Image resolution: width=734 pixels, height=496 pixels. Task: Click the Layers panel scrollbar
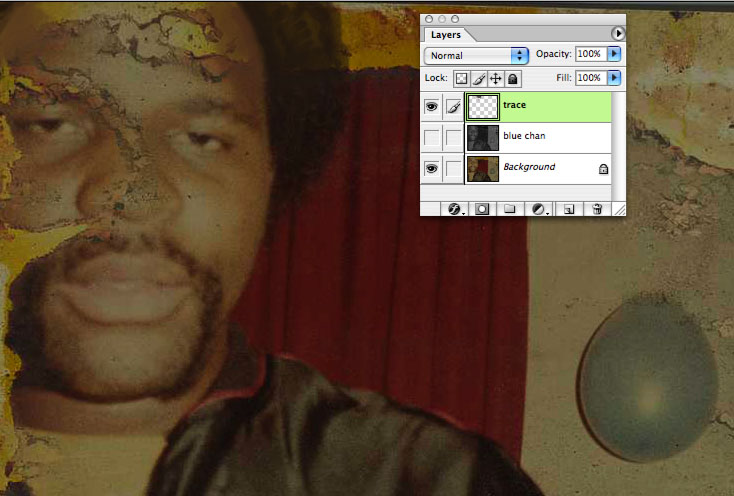click(x=618, y=146)
